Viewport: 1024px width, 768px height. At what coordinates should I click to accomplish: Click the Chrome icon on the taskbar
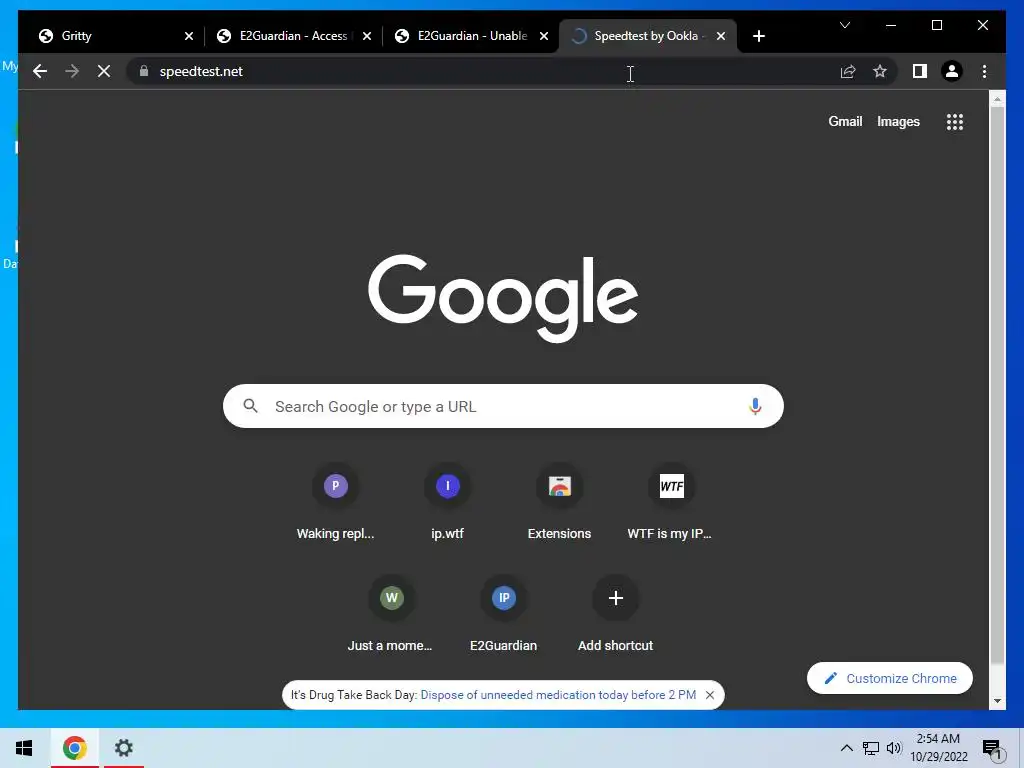click(x=74, y=748)
